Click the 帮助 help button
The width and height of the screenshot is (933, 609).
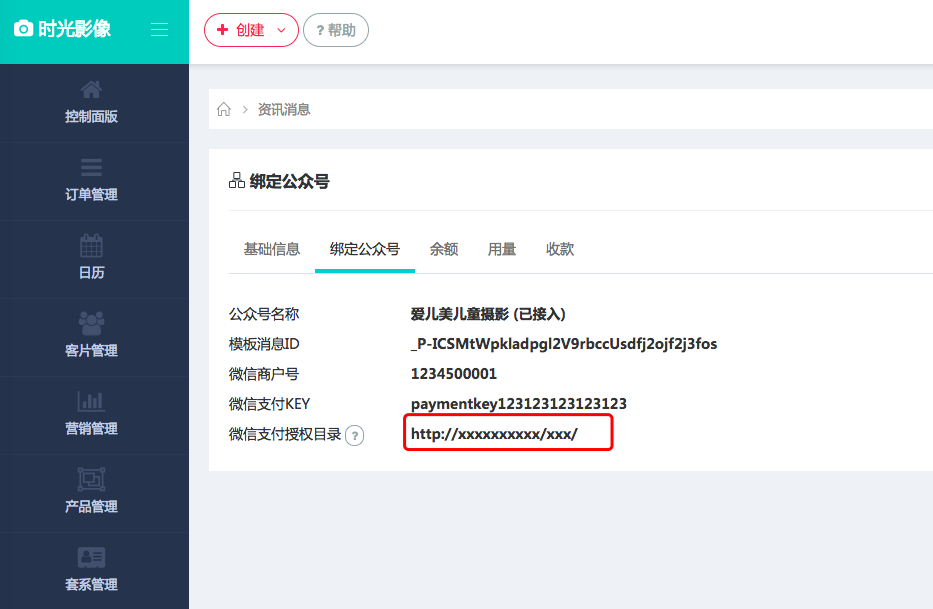(x=336, y=30)
